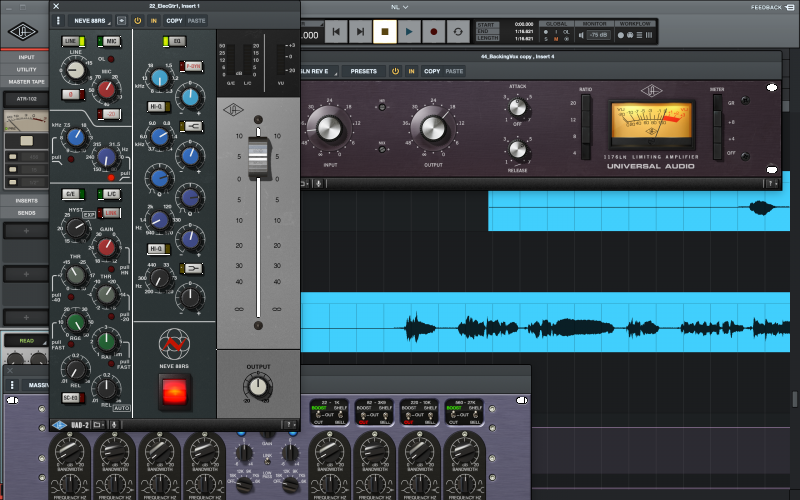Open the 1176LN PRESETS menu
800x500 pixels.
(x=363, y=71)
